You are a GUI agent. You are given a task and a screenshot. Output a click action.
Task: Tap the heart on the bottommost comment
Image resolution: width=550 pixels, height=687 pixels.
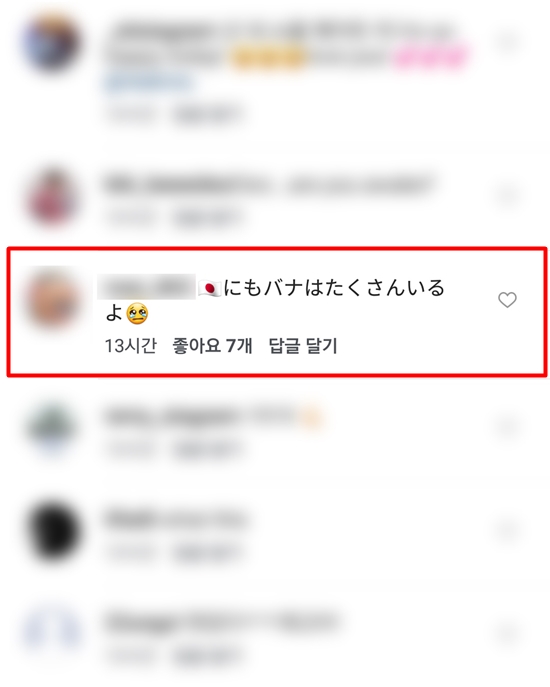(507, 634)
